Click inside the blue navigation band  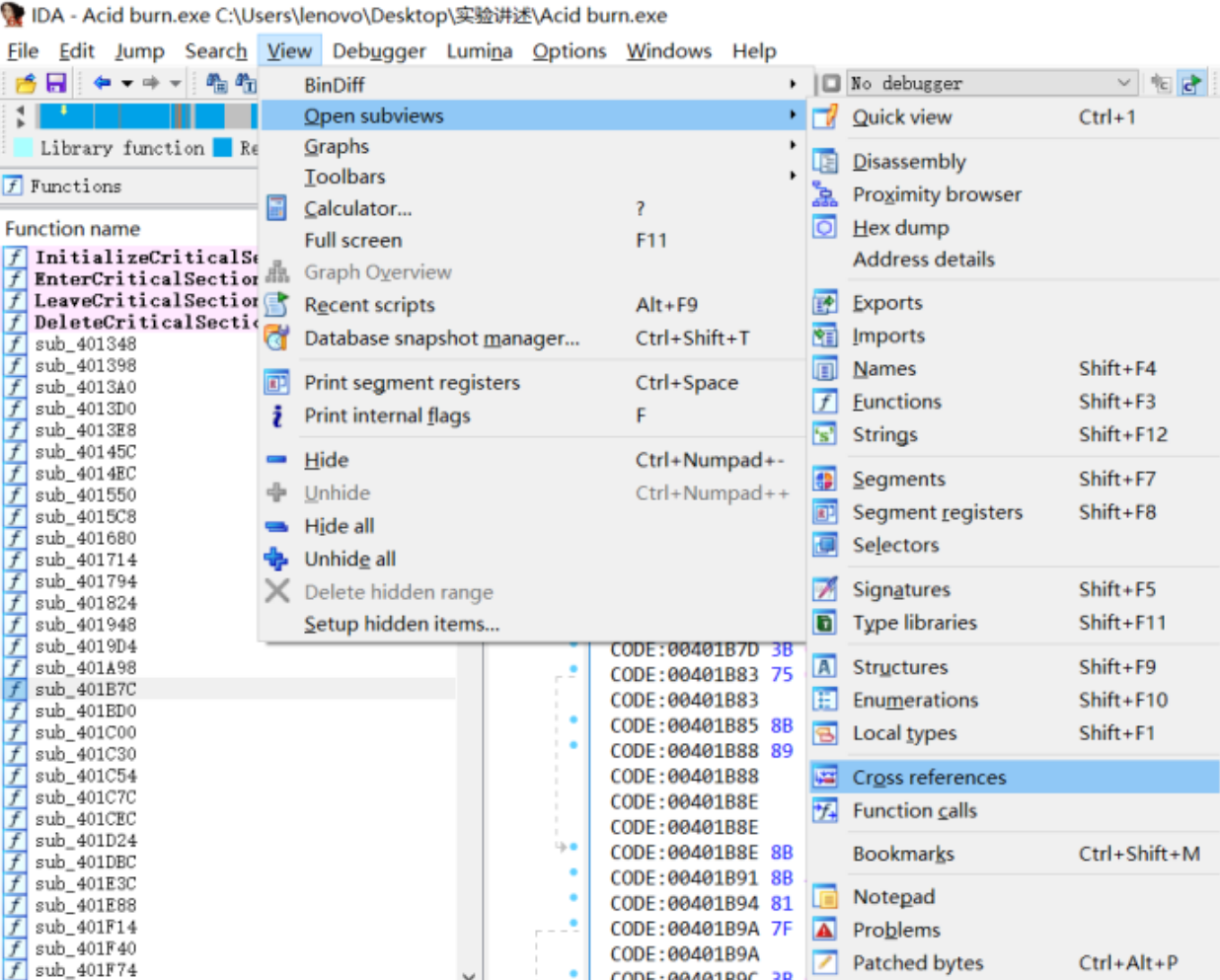tap(147, 115)
